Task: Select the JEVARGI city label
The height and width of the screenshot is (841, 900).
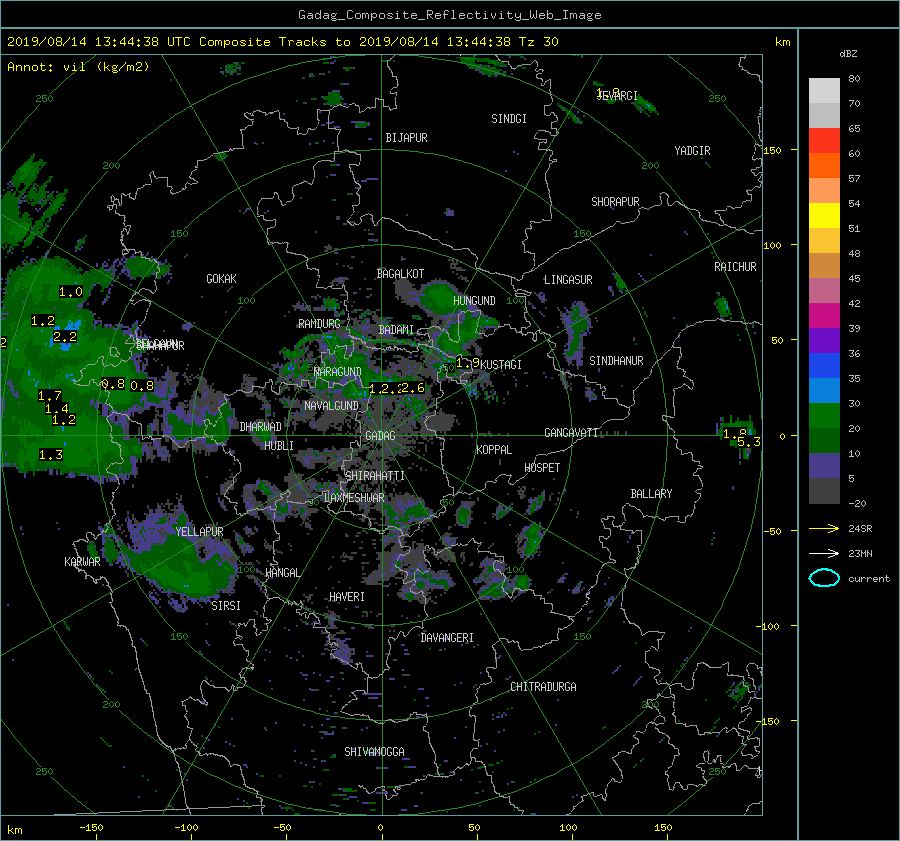Action: point(618,96)
